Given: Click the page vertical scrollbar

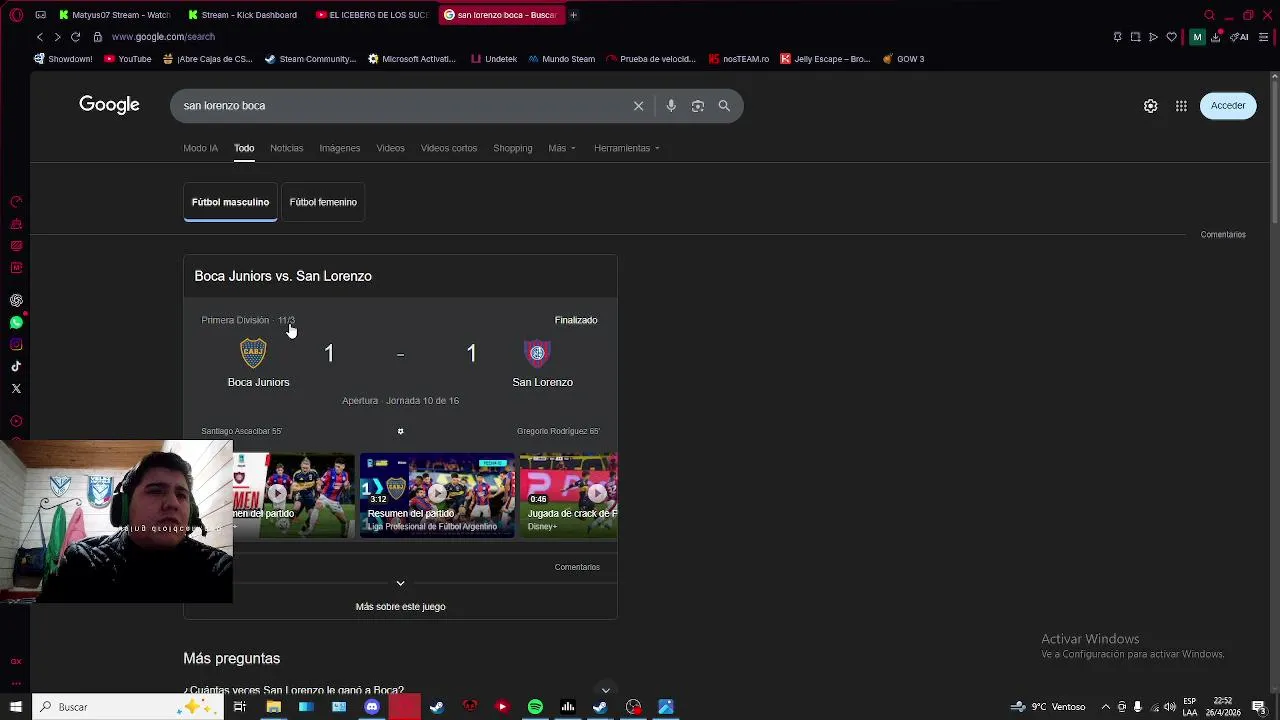Looking at the screenshot, I should tap(1274, 150).
